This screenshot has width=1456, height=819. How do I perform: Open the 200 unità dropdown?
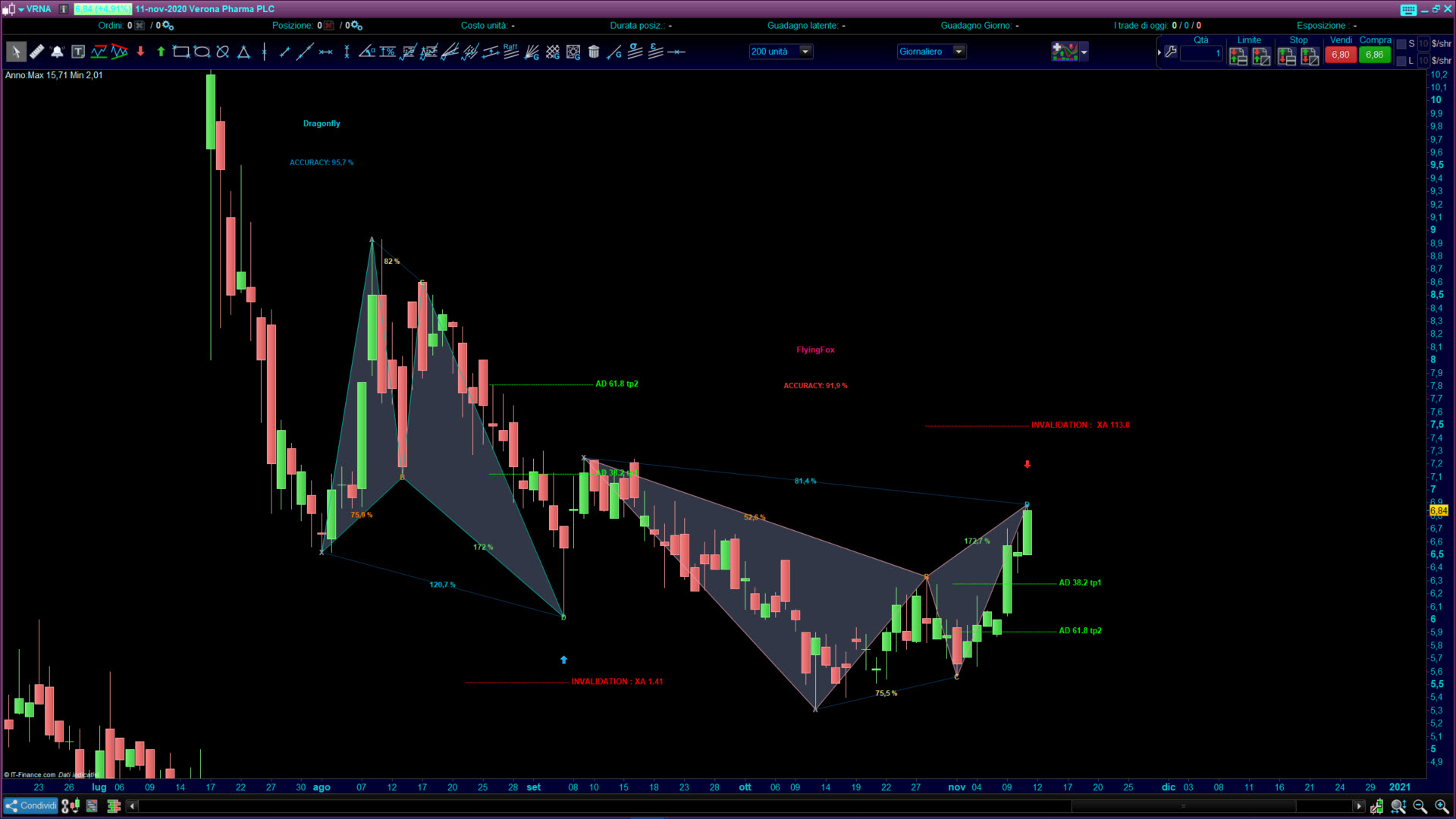[805, 52]
